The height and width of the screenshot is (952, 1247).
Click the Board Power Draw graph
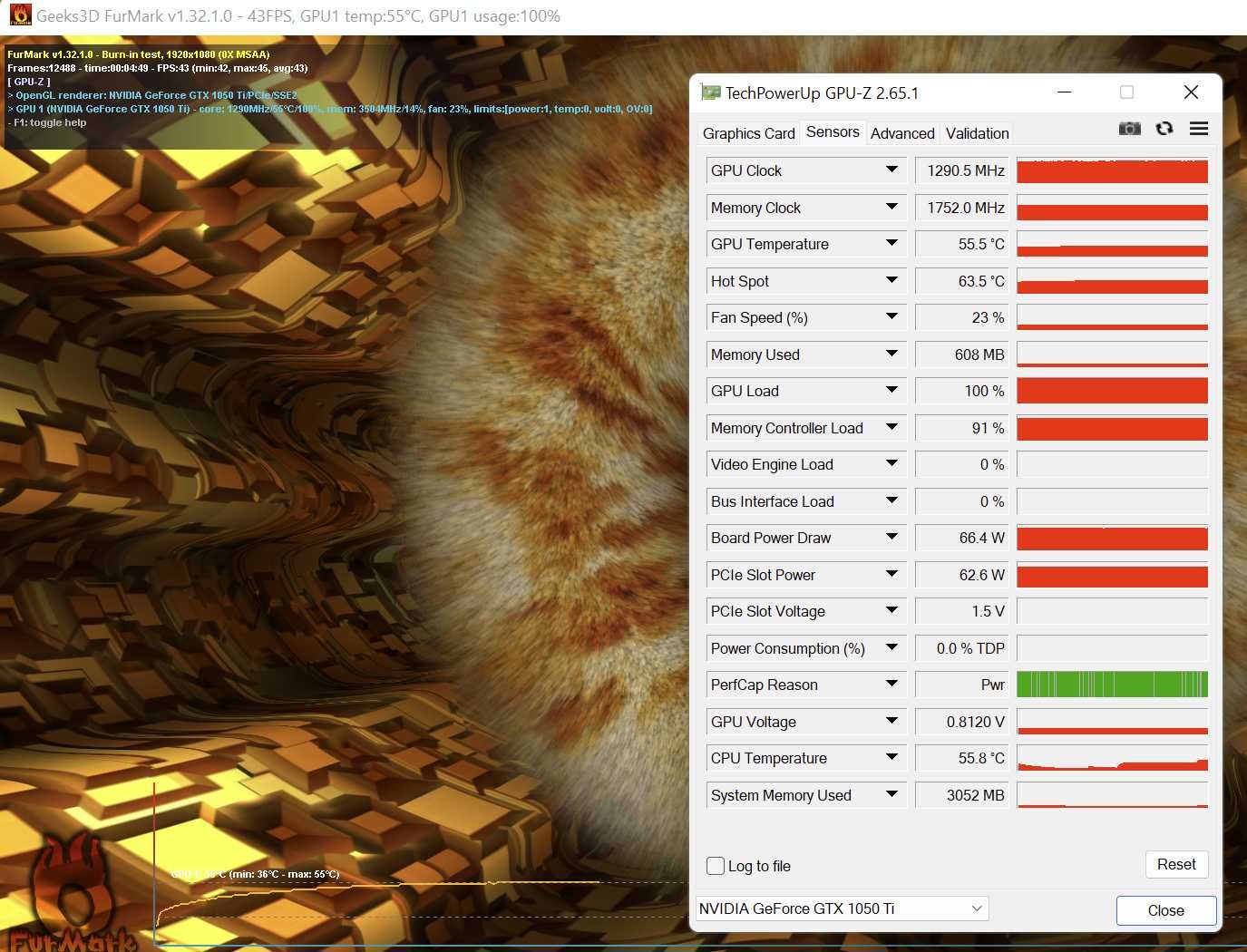pyautogui.click(x=1112, y=538)
